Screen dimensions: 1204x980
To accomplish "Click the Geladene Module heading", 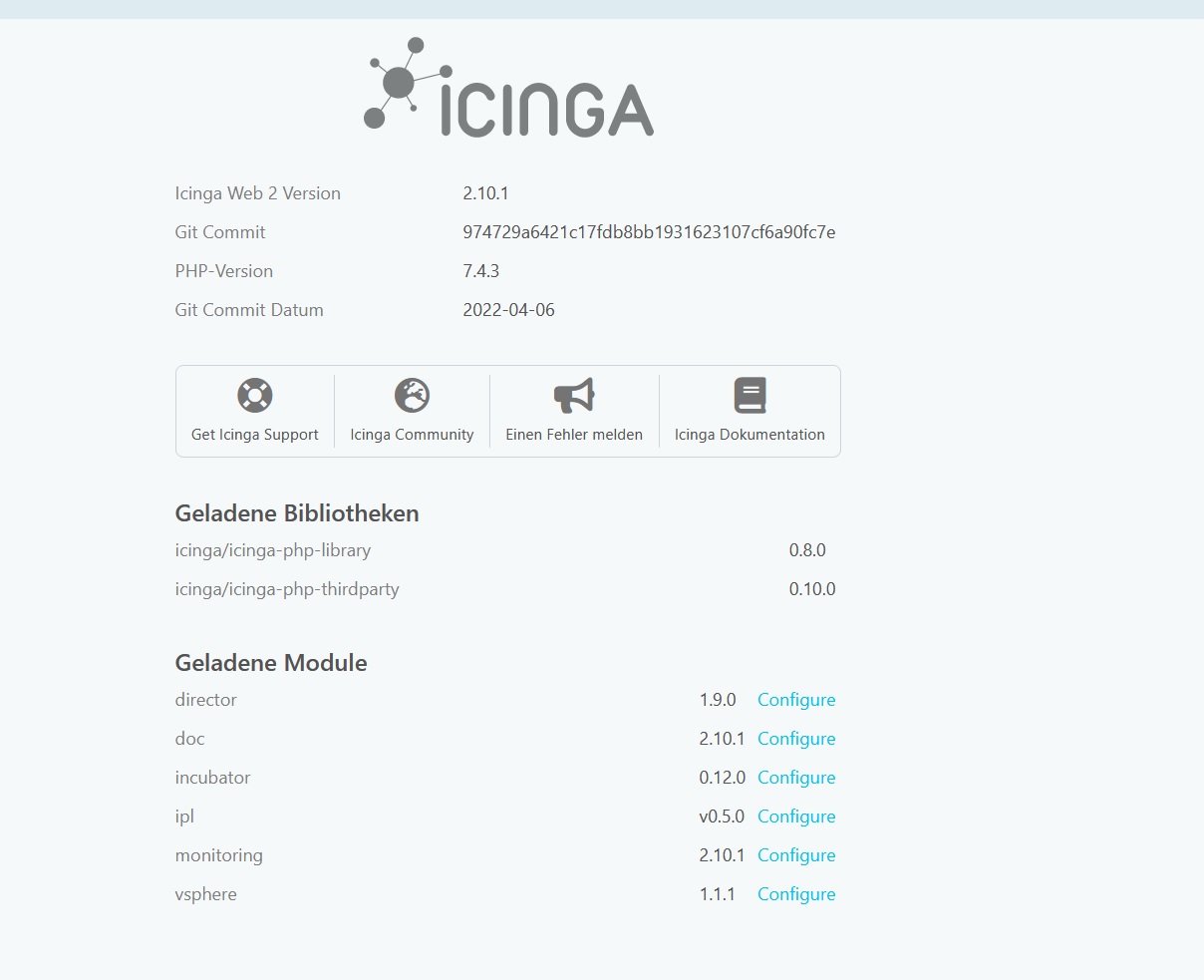I will 271,663.
